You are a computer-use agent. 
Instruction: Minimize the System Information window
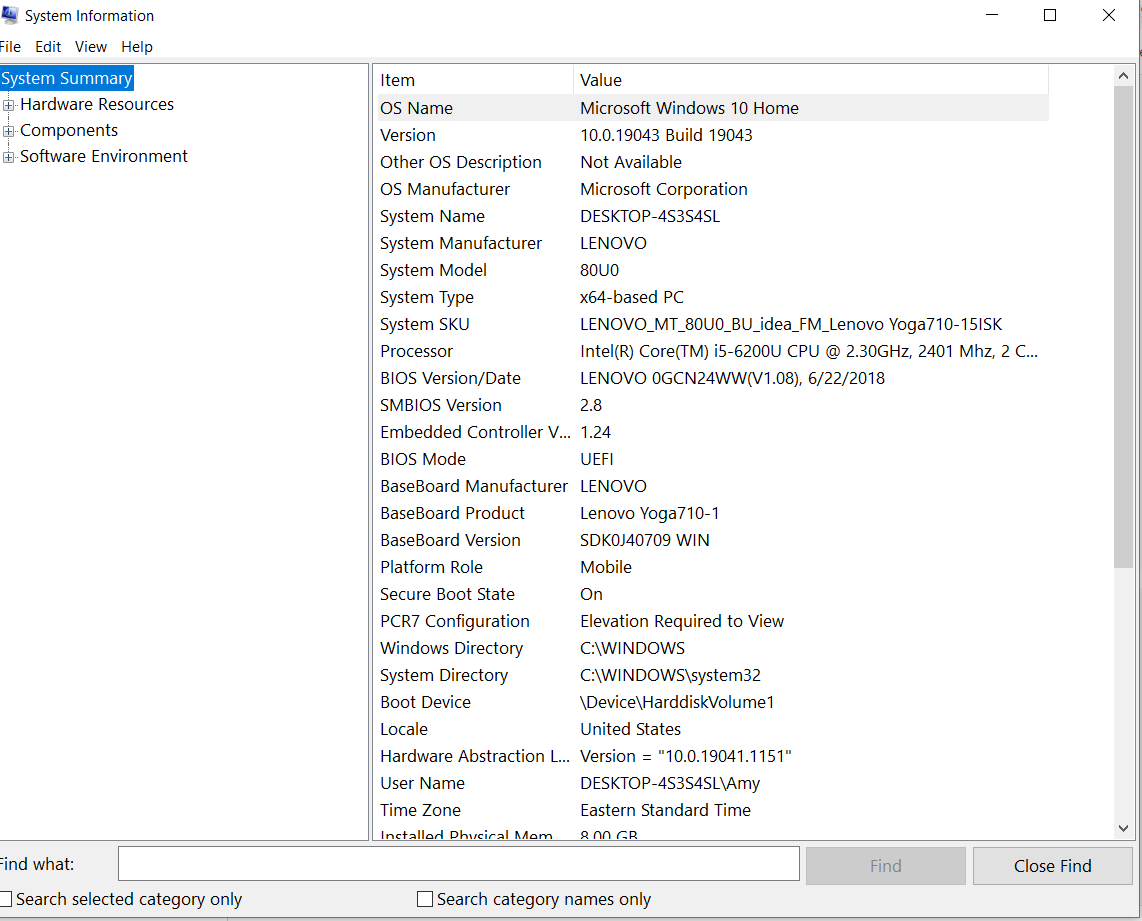pyautogui.click(x=991, y=15)
